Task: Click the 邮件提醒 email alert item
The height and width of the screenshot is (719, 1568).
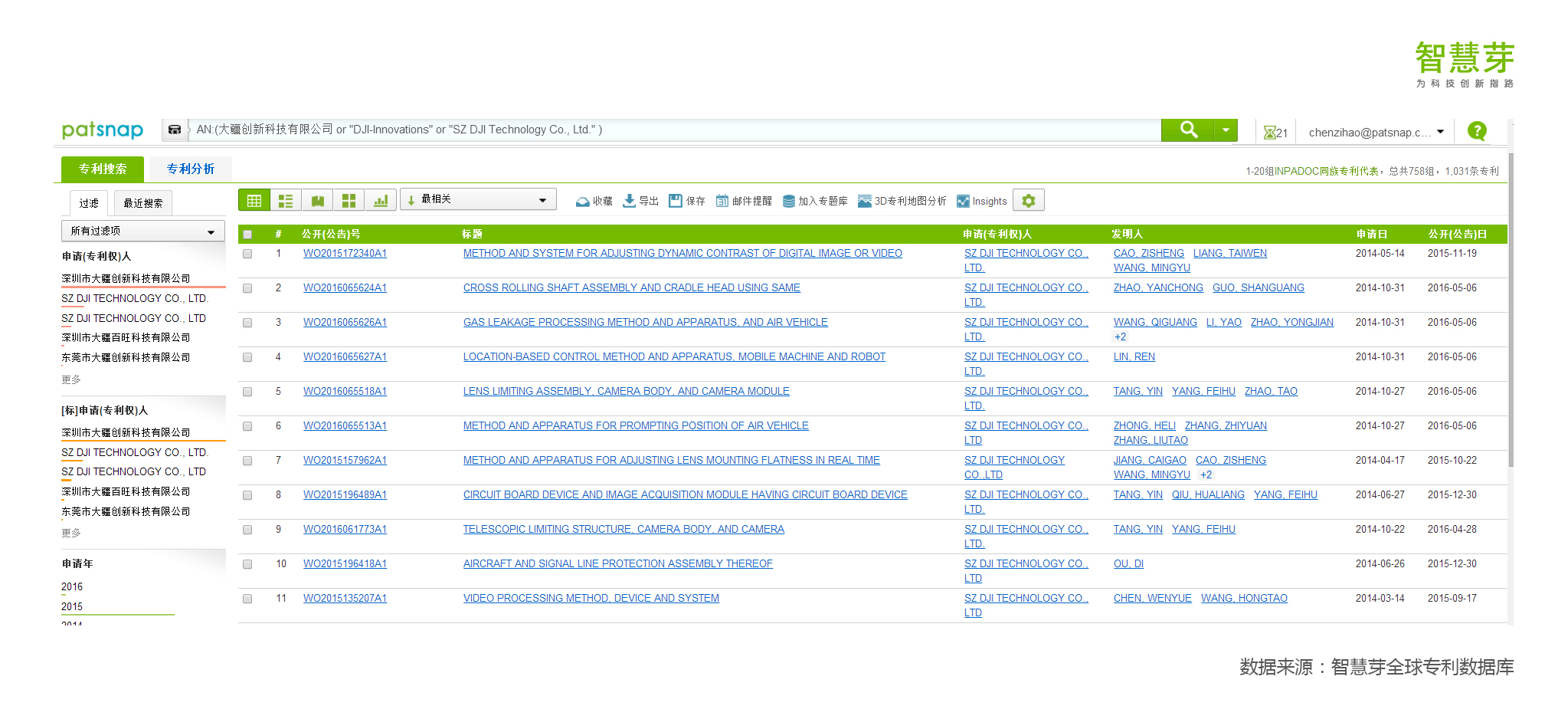Action: [x=744, y=201]
